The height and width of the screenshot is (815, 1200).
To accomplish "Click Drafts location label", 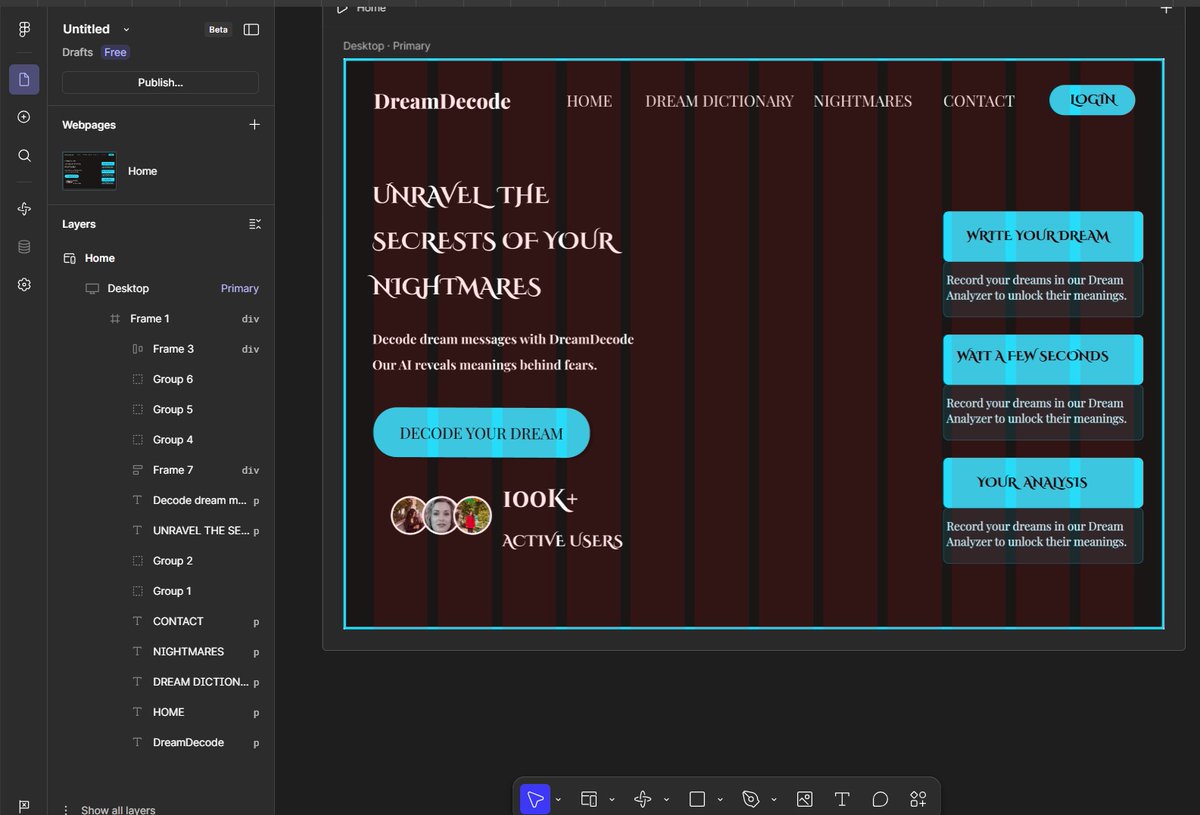I will click(77, 52).
